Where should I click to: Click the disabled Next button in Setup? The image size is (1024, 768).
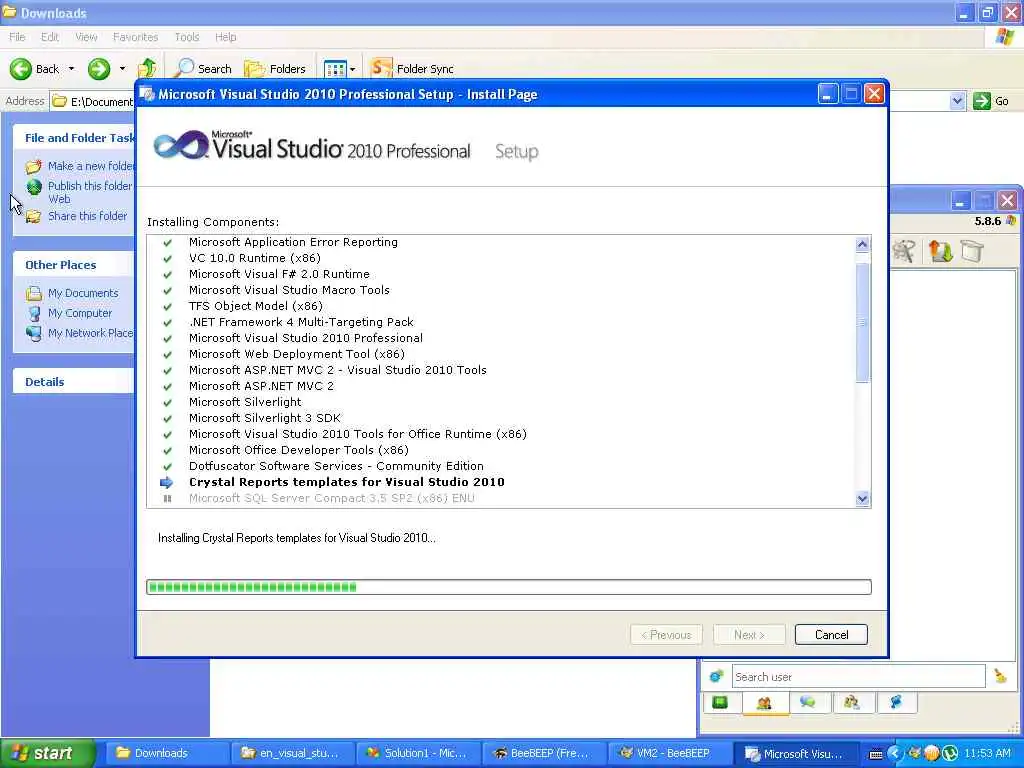[x=749, y=635]
